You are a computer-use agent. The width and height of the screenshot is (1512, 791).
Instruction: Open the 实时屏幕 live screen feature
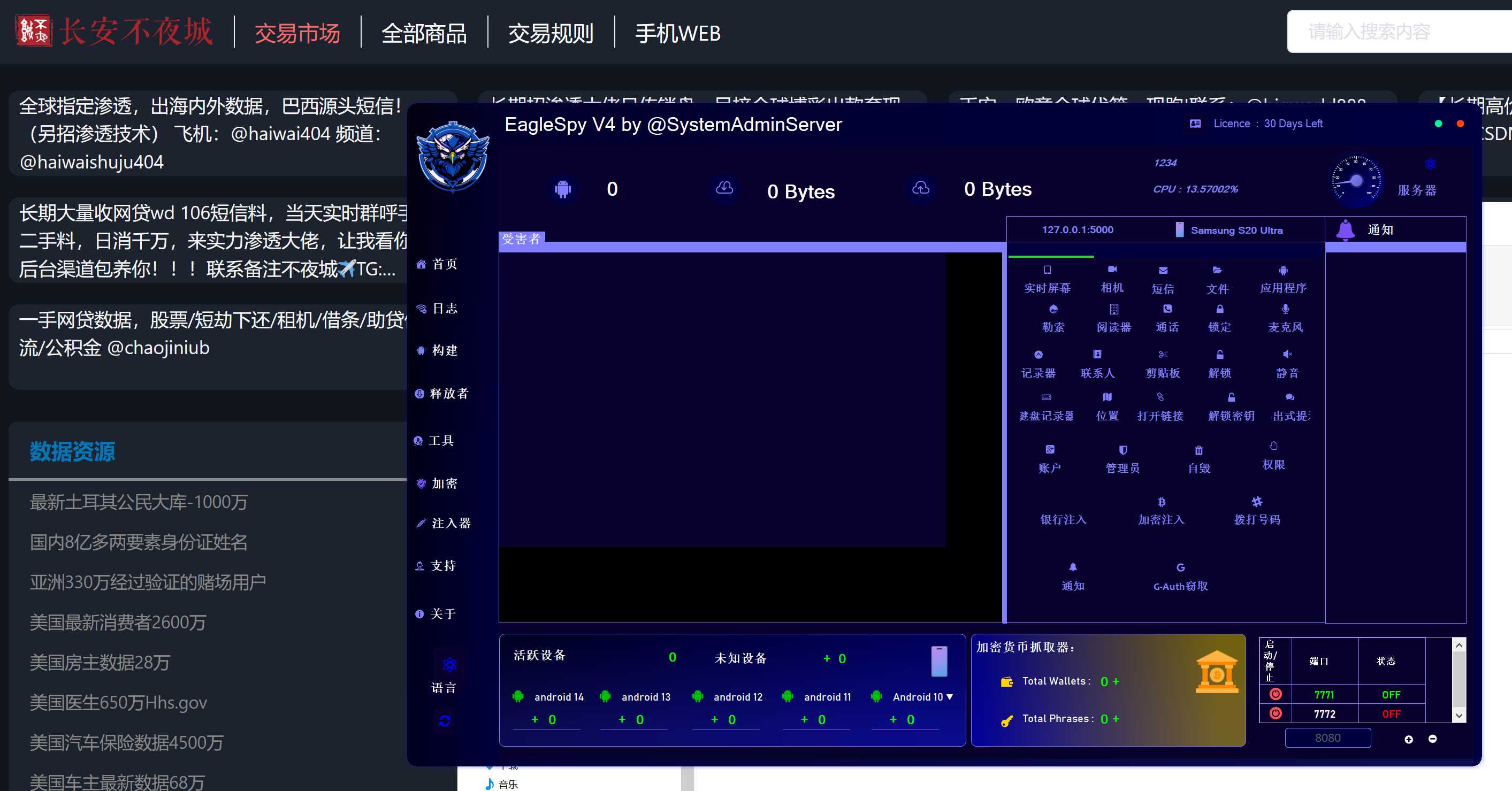[x=1047, y=270]
